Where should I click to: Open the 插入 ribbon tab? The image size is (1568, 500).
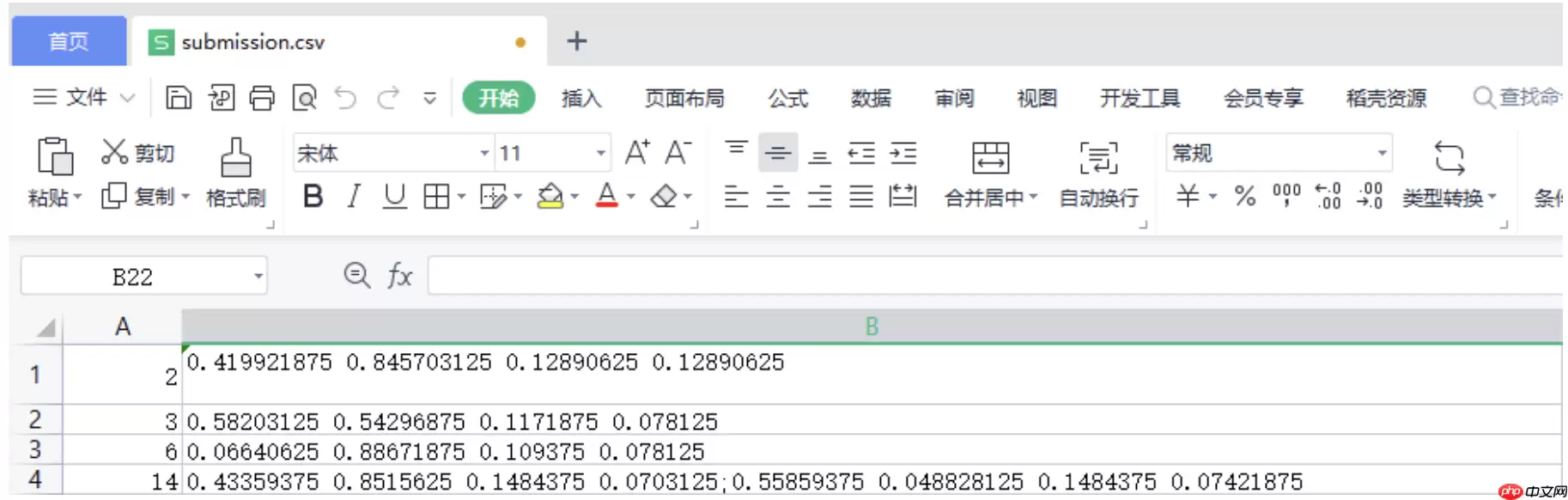[581, 98]
